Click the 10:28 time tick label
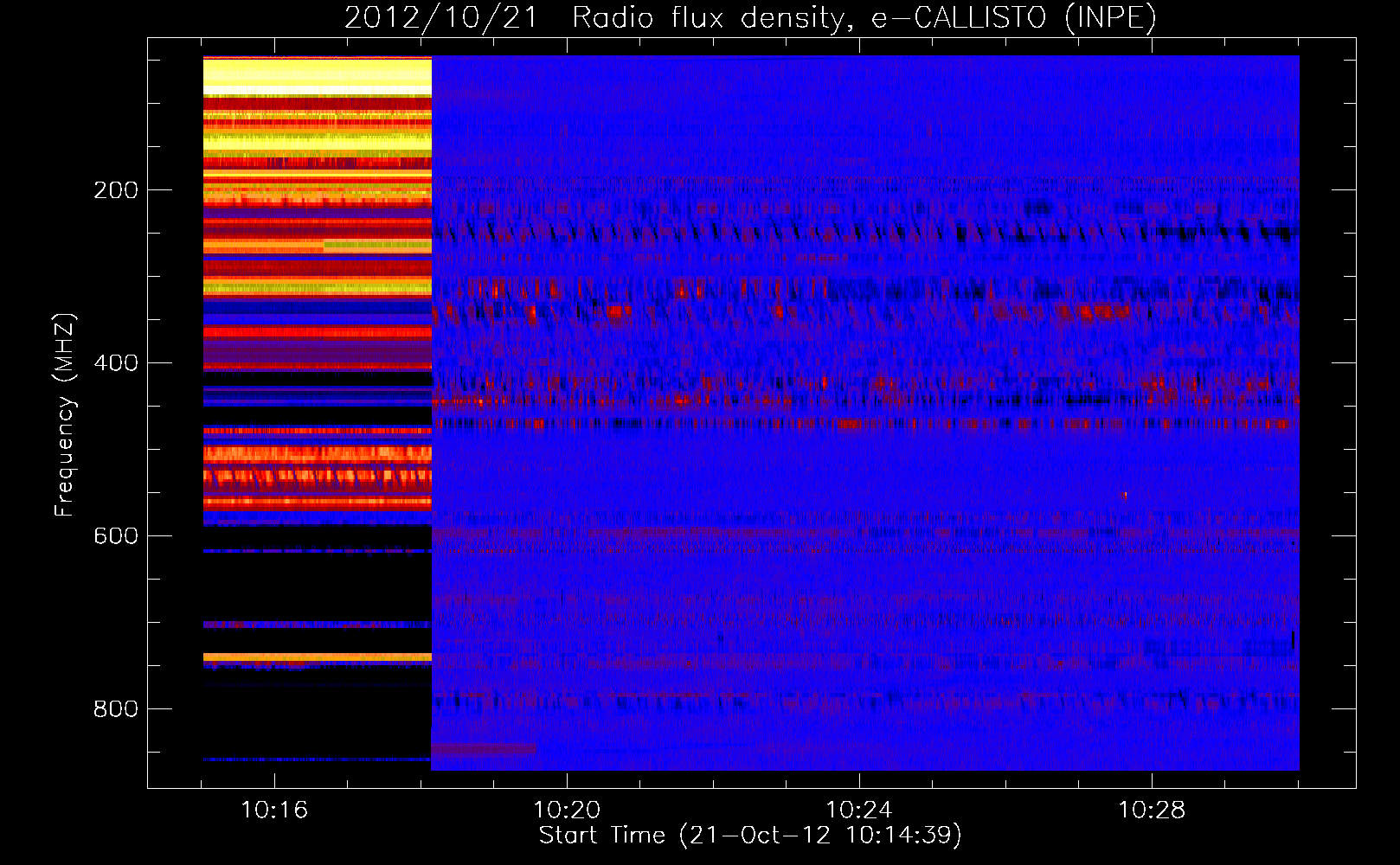The image size is (1400, 865). [1152, 811]
